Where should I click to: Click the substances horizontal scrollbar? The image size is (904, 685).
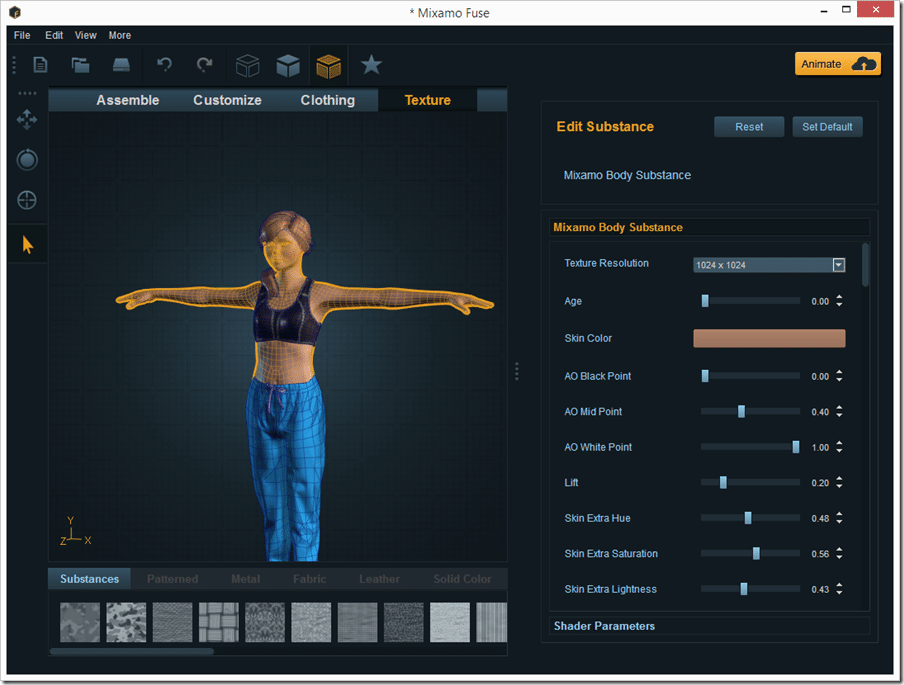click(131, 652)
